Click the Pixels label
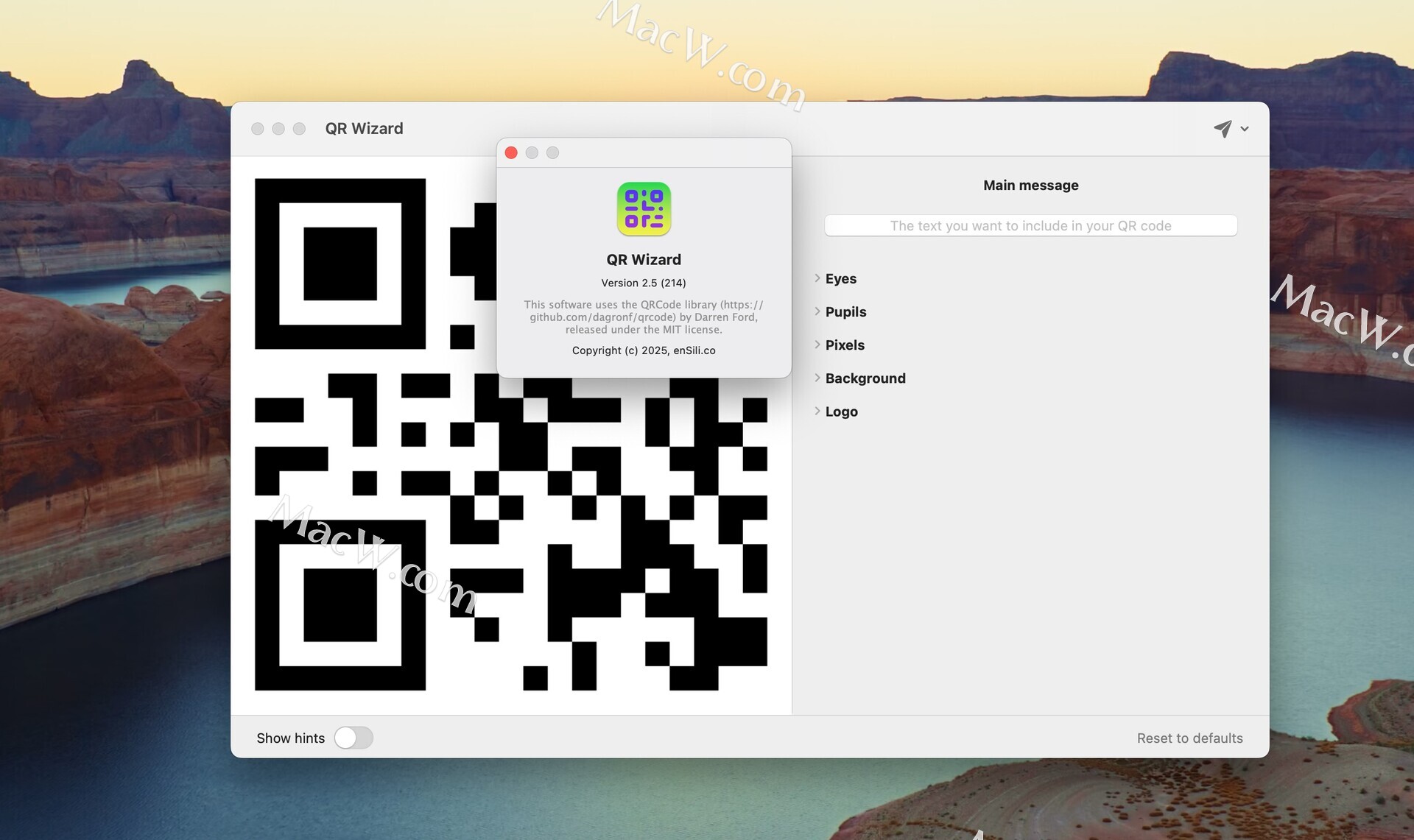Viewport: 1414px width, 840px height. click(845, 345)
